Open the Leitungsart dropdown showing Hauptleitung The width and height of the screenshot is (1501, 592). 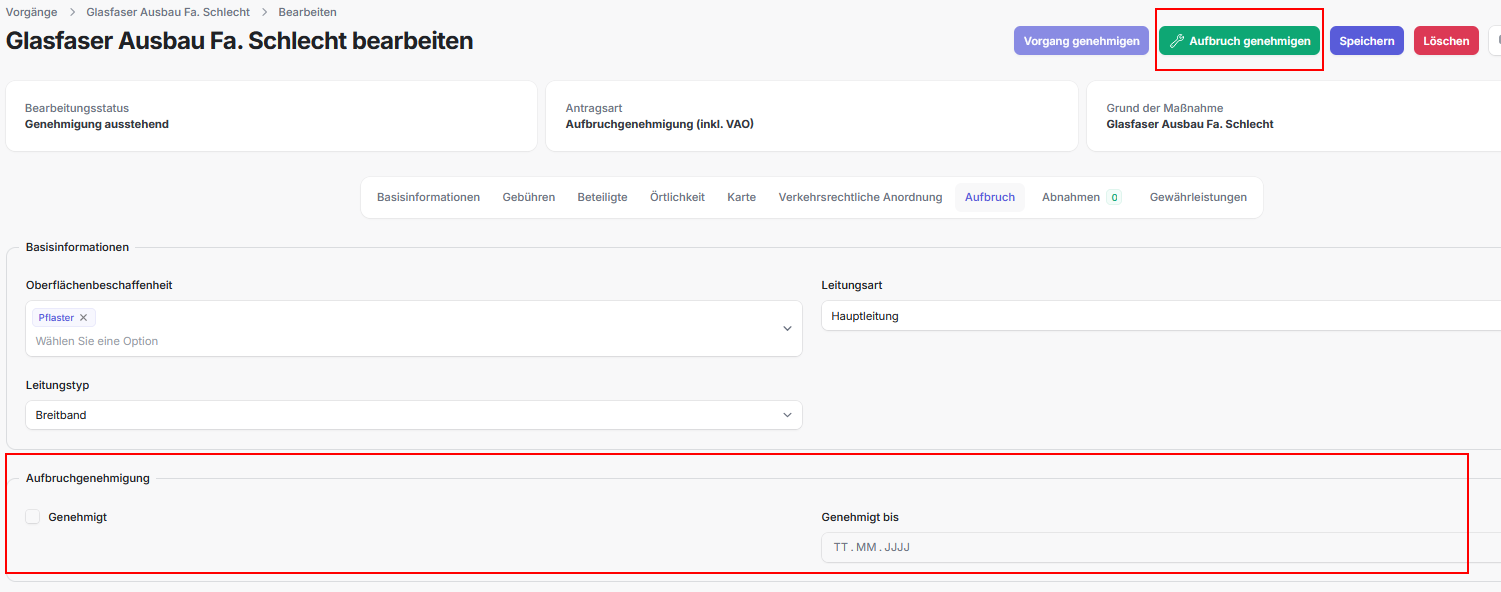pyautogui.click(x=1160, y=316)
